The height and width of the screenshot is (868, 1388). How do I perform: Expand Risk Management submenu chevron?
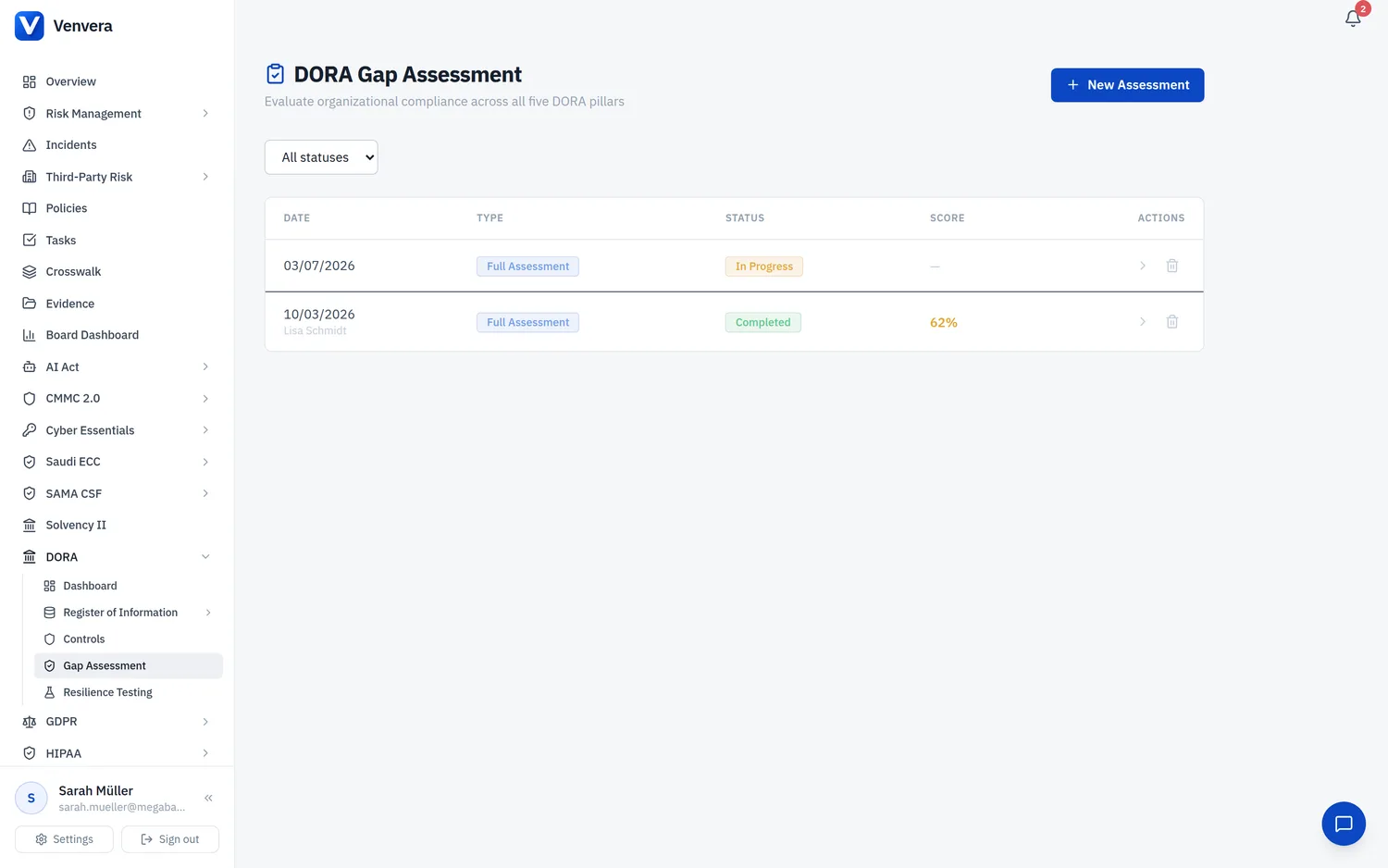(205, 114)
